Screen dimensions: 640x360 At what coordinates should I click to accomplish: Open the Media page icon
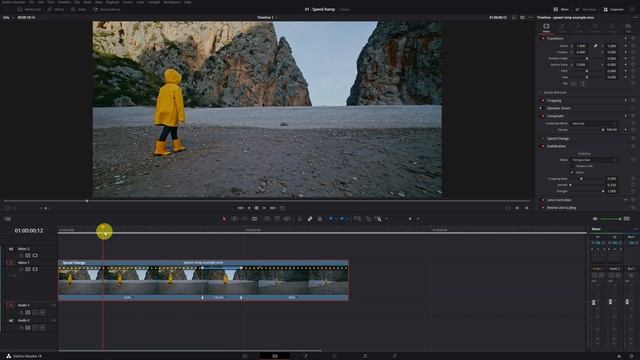click(245, 356)
